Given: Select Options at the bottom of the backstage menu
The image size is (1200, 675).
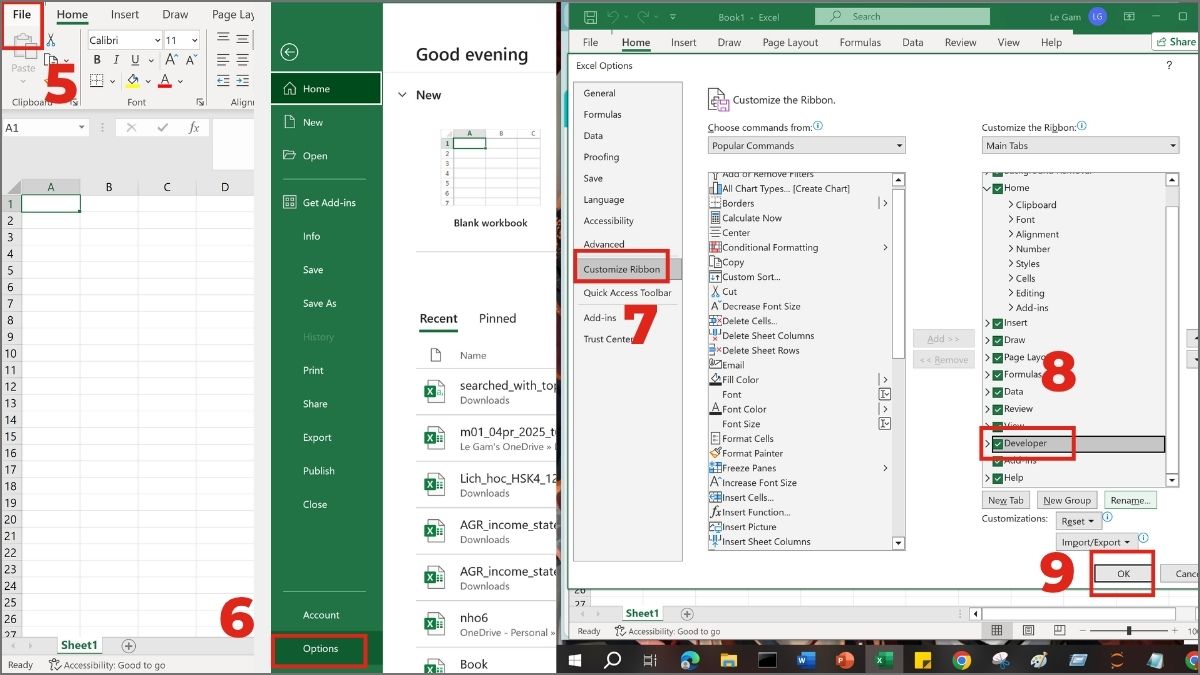Looking at the screenshot, I should point(321,649).
